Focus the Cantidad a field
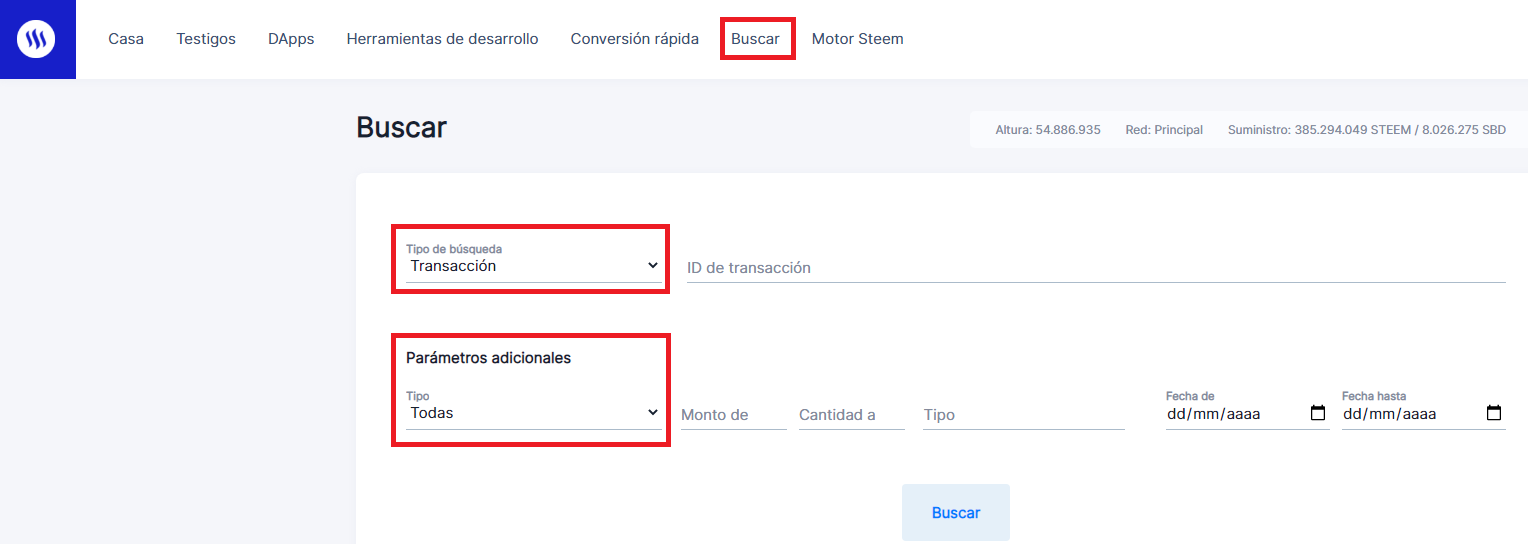This screenshot has height=544, width=1528. coord(852,415)
